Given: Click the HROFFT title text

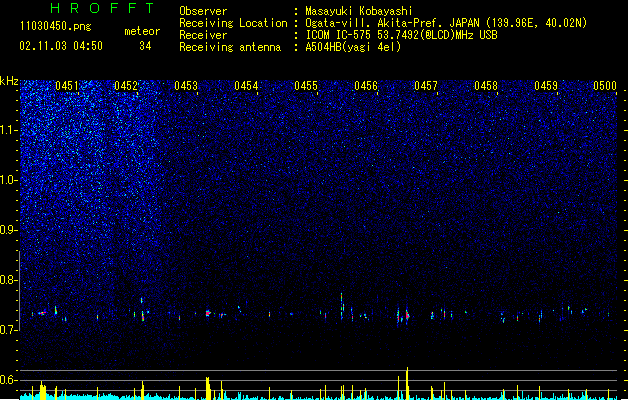Looking at the screenshot, I should [x=103, y=8].
